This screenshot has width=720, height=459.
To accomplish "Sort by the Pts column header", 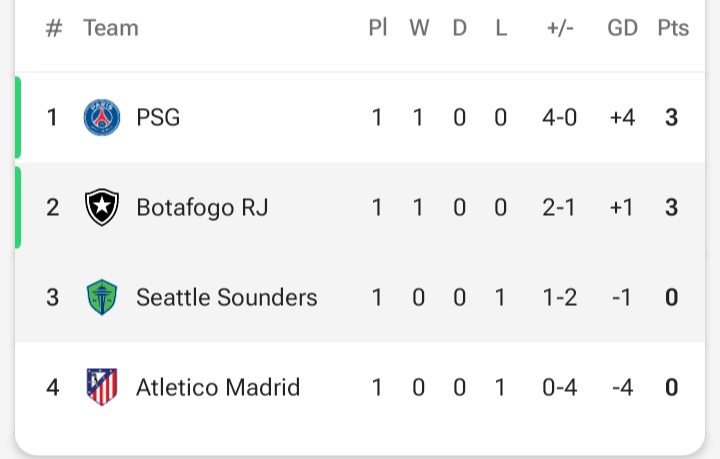I will [673, 28].
